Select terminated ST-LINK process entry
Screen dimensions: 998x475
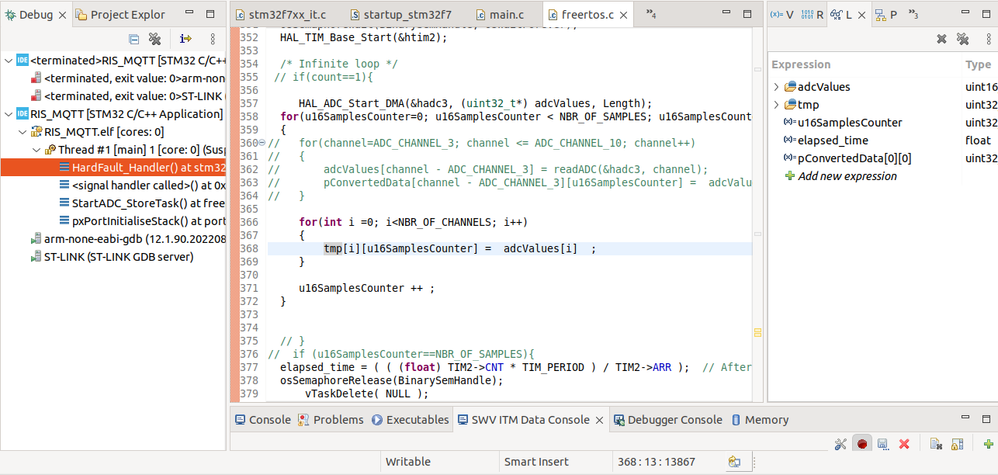click(129, 96)
